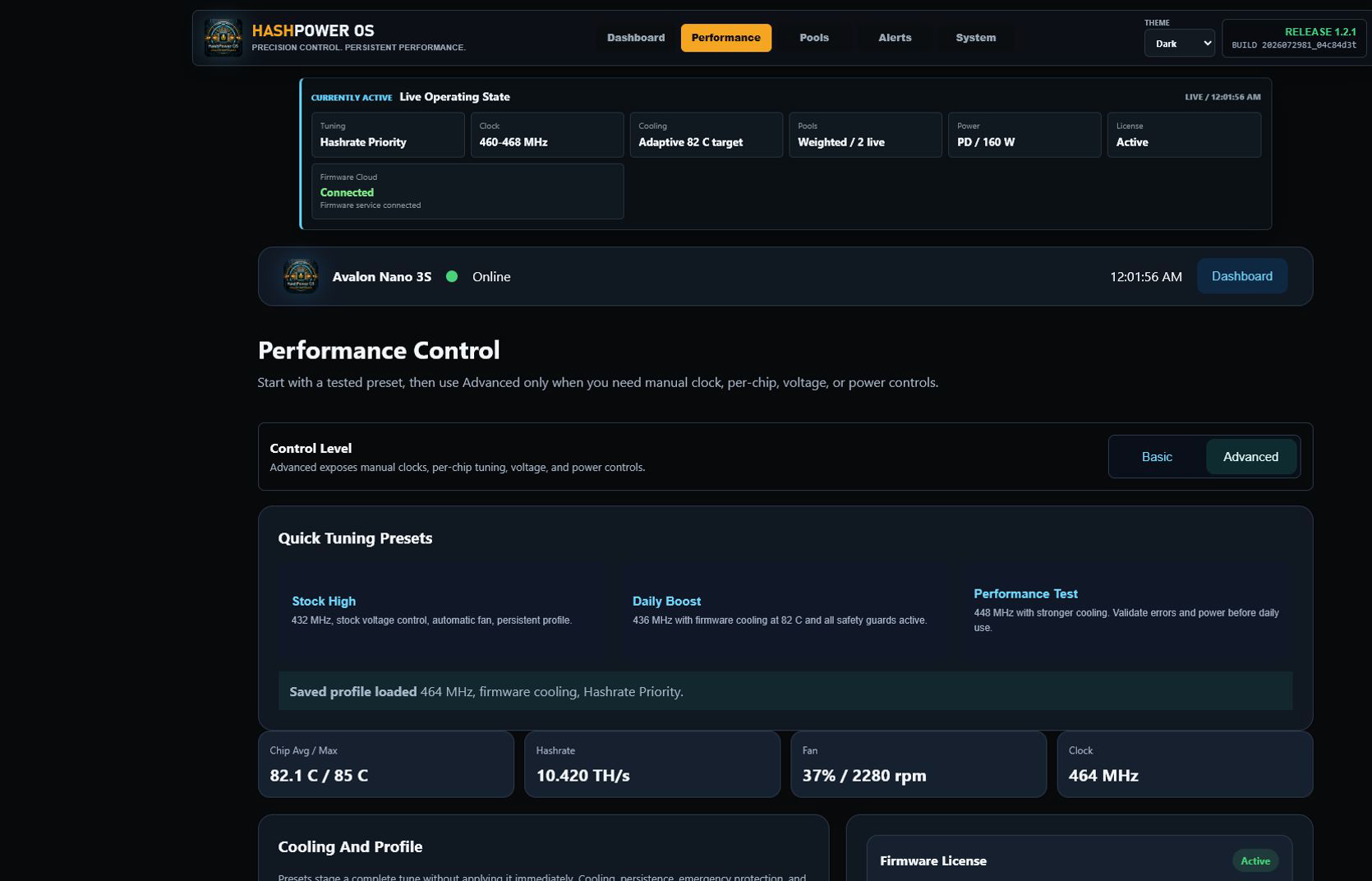Click the Pools Weighted / 2 live tile
This screenshot has height=881, width=1372.
pyautogui.click(x=865, y=135)
